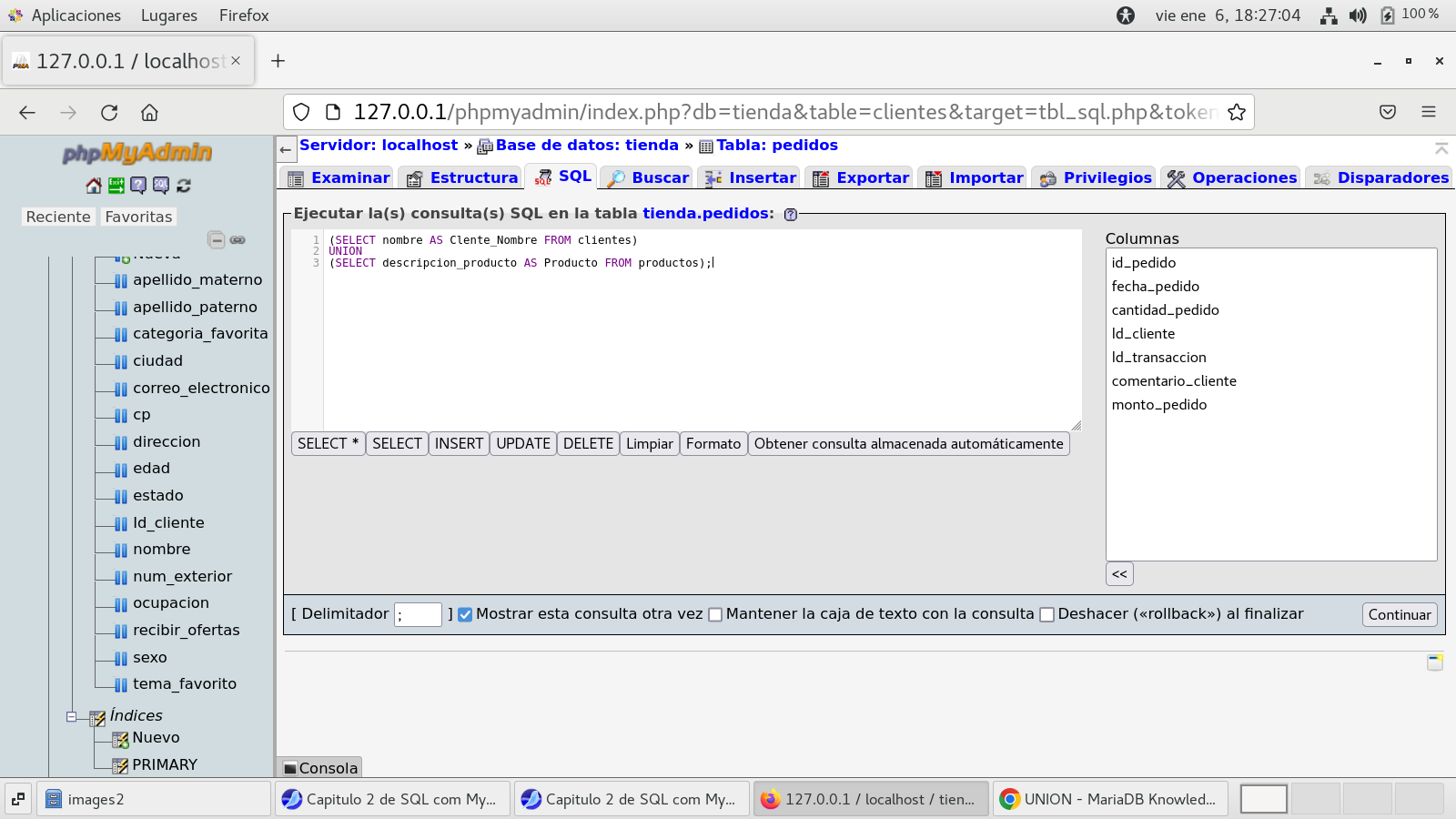Enable 'Mantener la caja de texto' checkbox

tap(715, 614)
